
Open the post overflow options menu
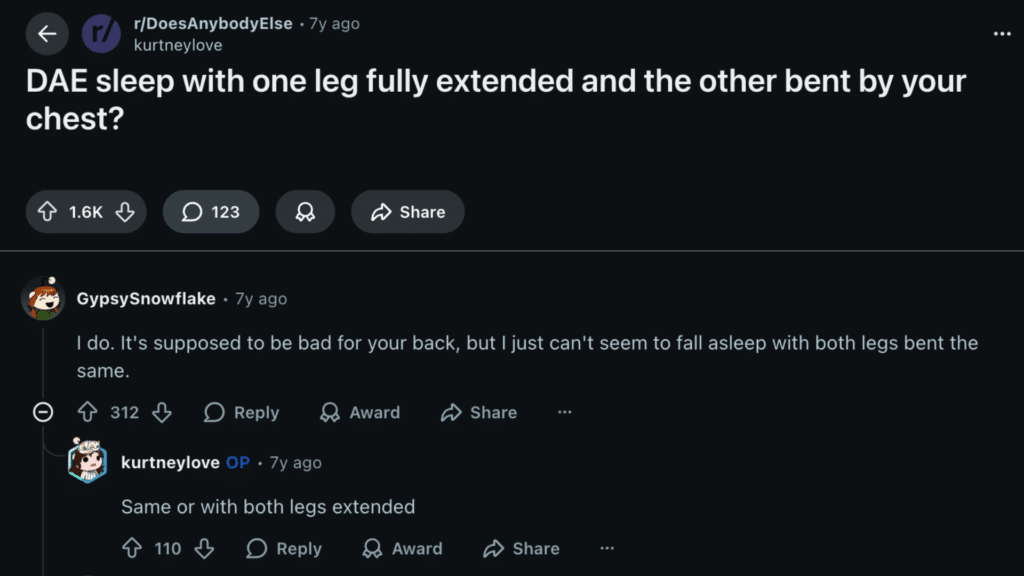(x=1001, y=33)
